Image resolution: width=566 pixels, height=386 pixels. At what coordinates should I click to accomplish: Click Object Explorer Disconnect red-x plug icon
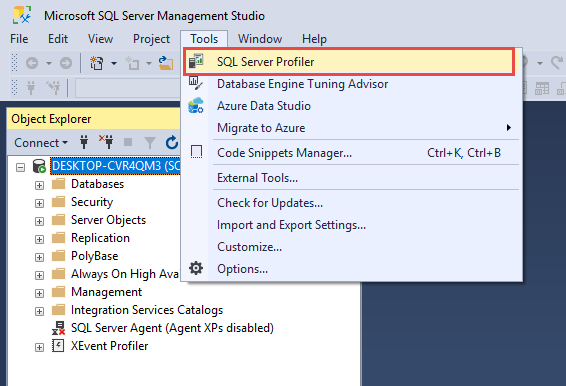click(x=106, y=142)
